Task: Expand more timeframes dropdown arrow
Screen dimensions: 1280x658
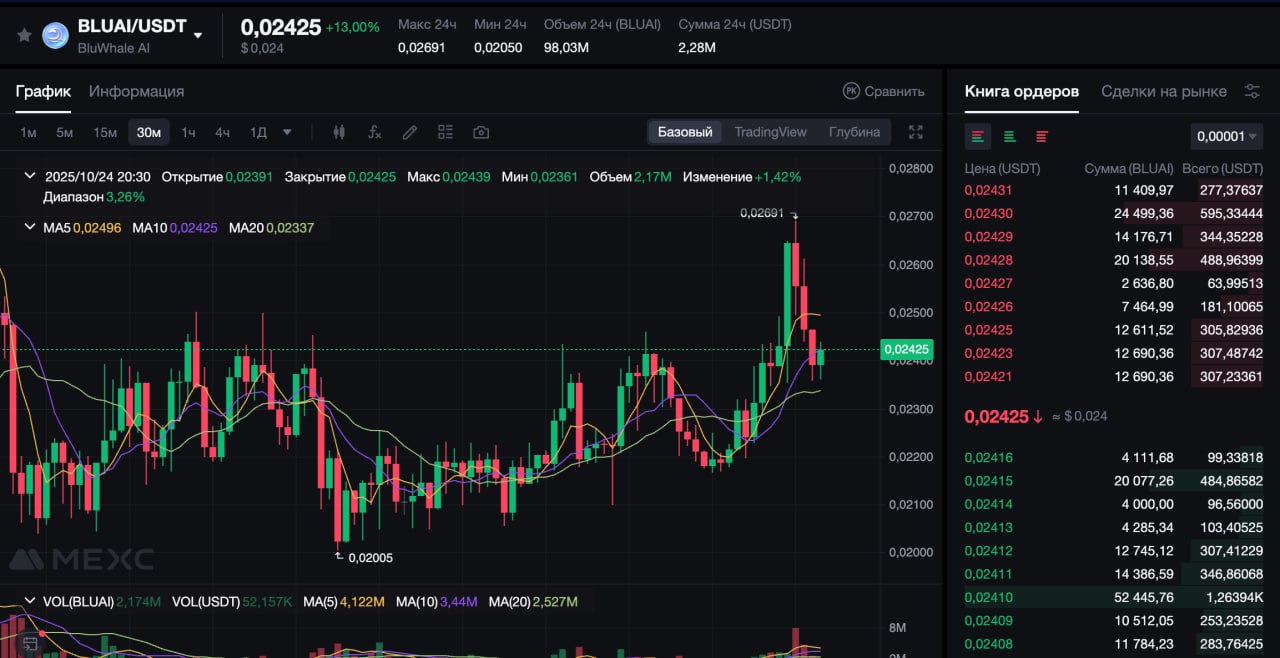Action: pos(287,132)
